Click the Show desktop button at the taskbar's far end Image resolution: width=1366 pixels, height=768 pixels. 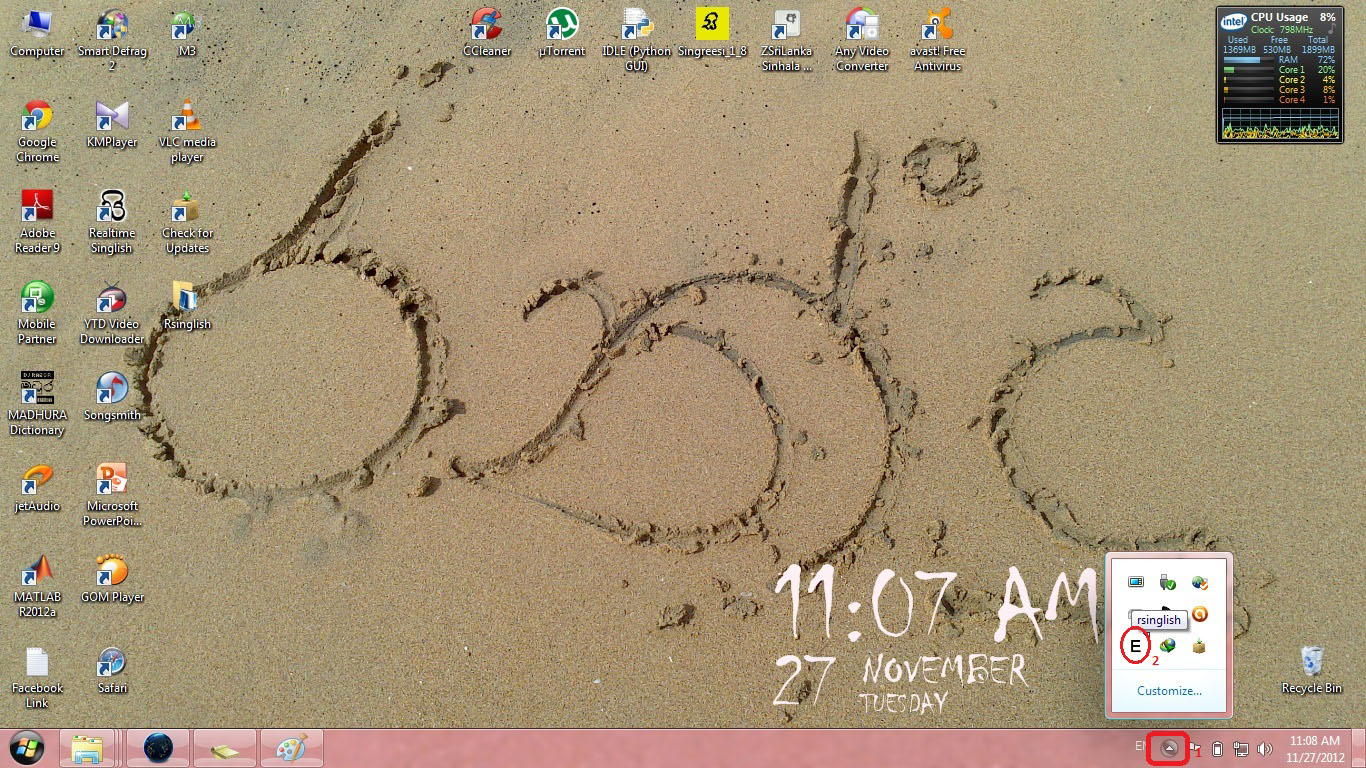tap(1359, 748)
